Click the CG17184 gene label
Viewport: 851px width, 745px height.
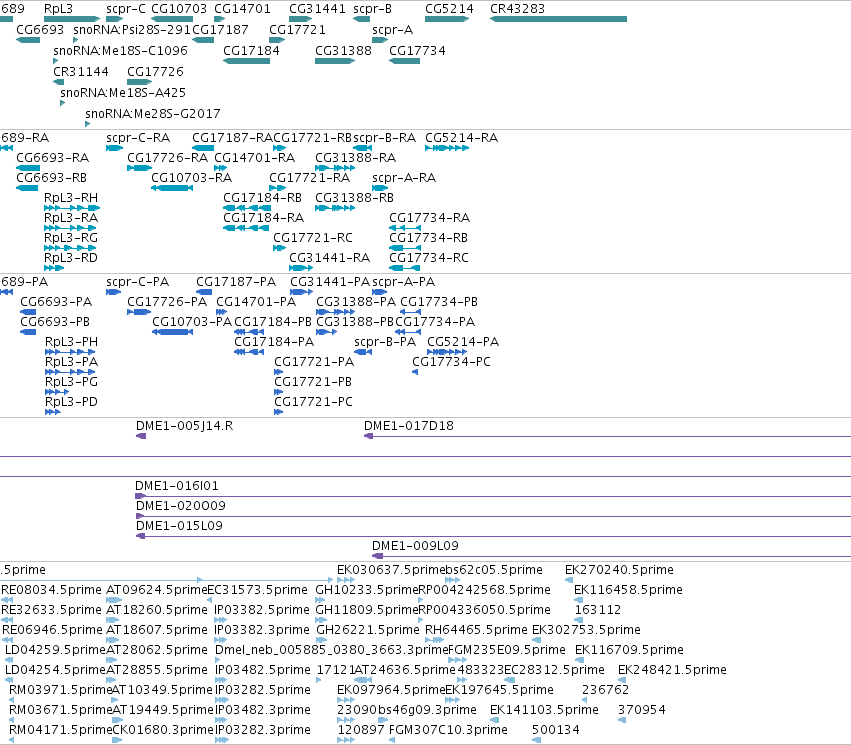[251, 51]
